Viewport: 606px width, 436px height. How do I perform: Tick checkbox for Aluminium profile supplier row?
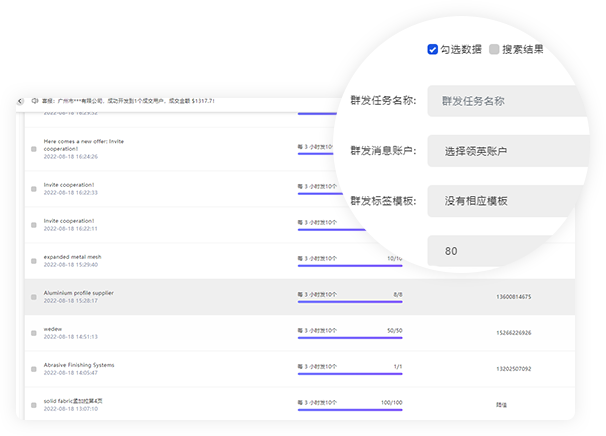point(33,297)
